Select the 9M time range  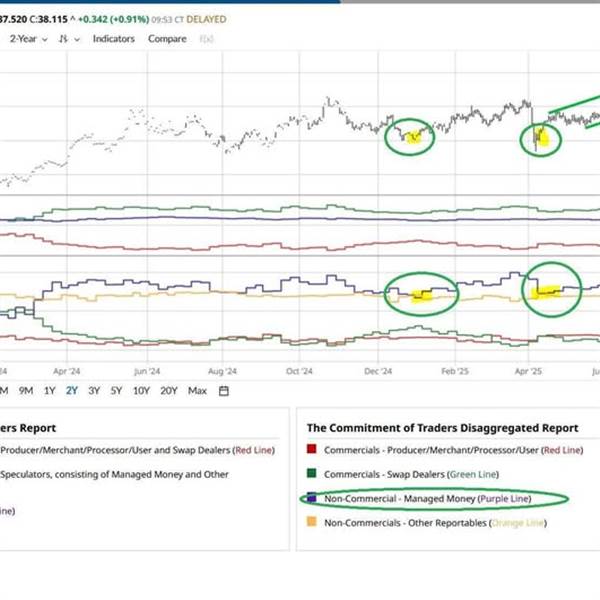point(27,391)
